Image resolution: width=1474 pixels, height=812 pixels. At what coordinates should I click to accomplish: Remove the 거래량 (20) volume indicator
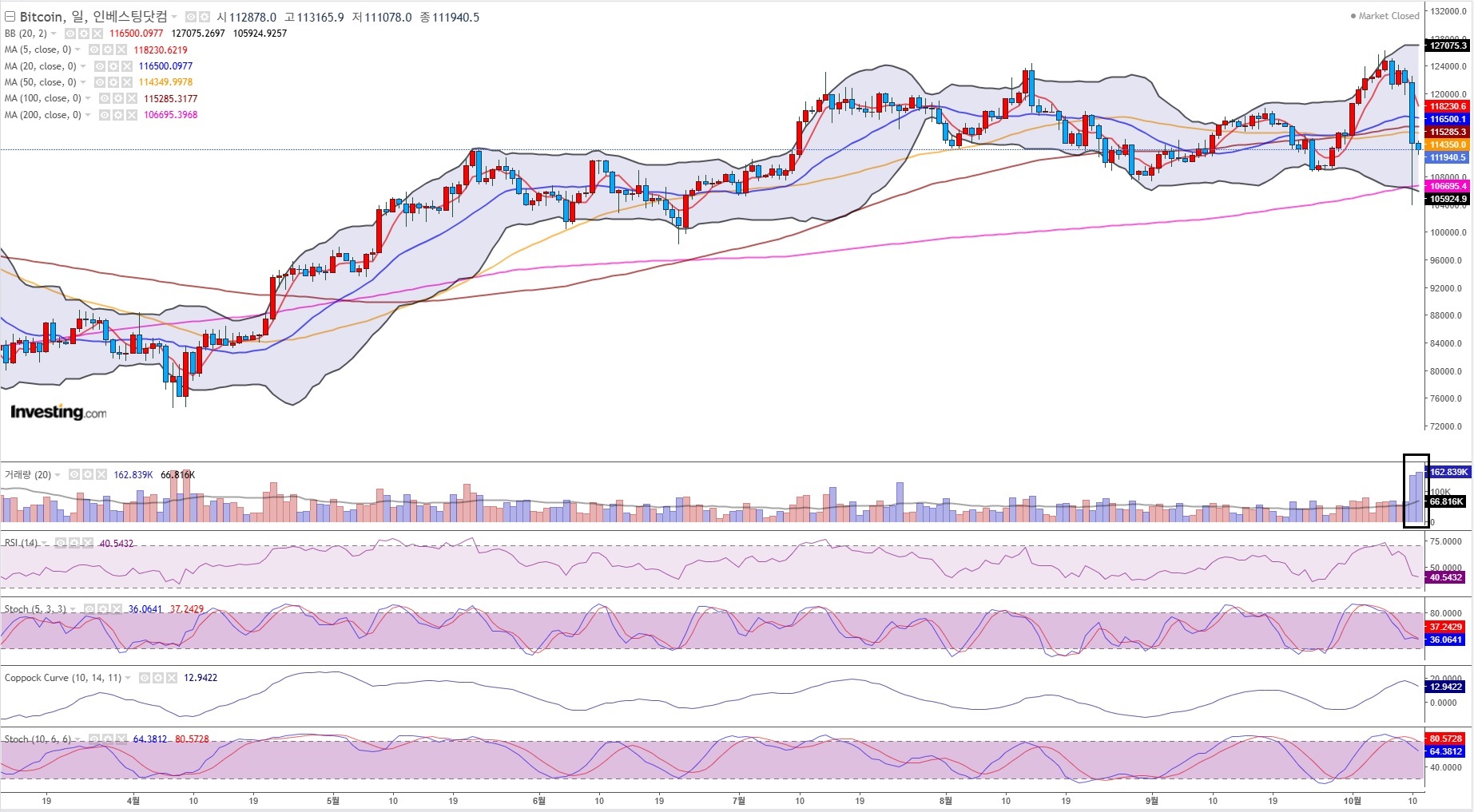point(101,474)
